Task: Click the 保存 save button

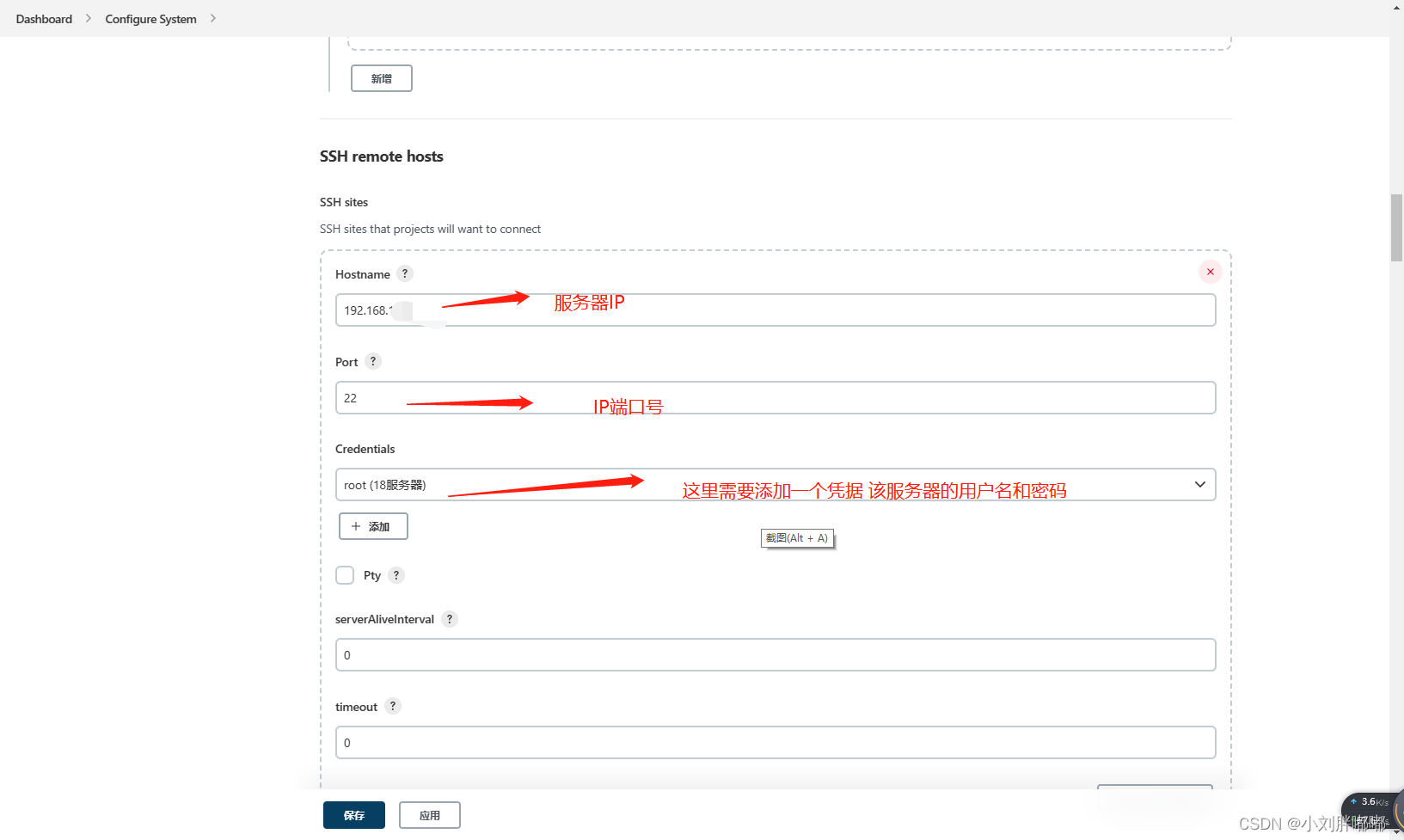Action: tap(353, 814)
